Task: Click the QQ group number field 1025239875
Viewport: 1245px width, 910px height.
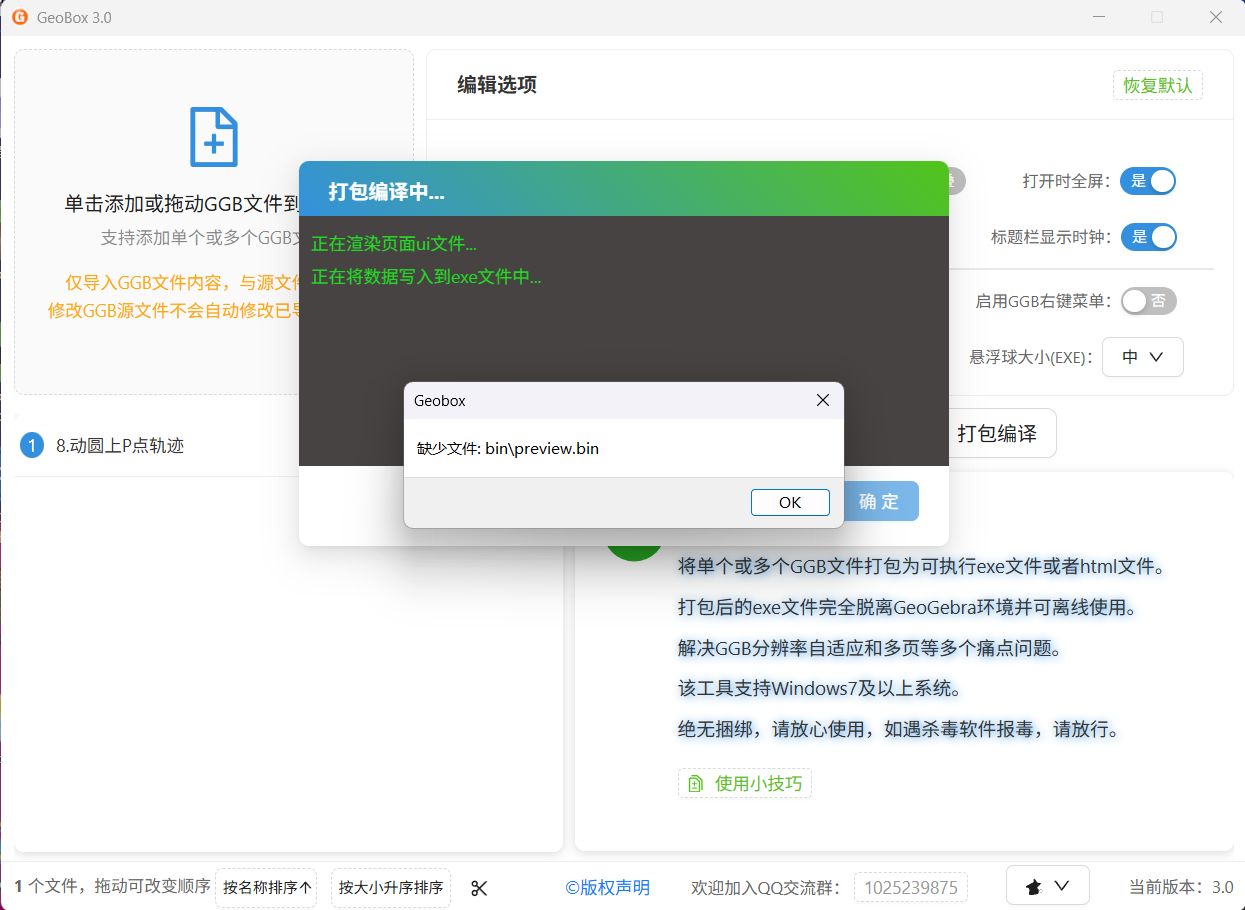Action: click(x=910, y=888)
